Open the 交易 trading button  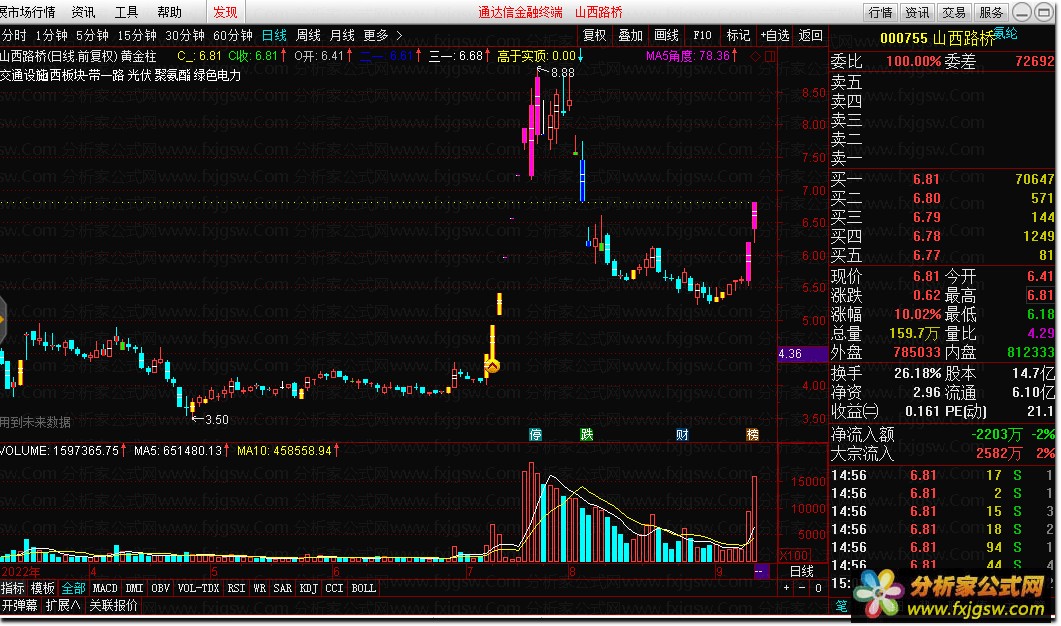(x=954, y=12)
